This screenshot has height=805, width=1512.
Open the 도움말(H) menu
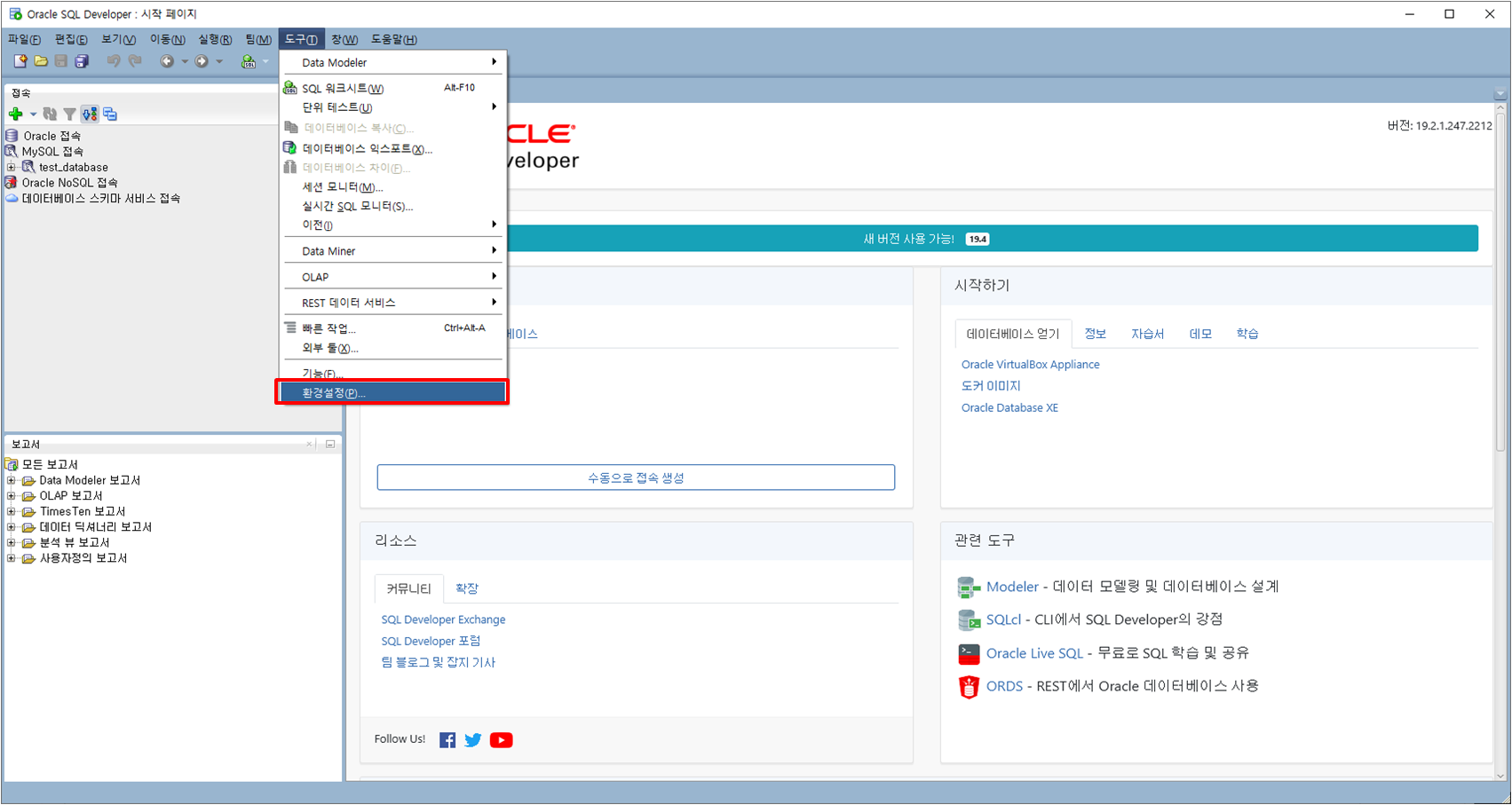pyautogui.click(x=393, y=39)
